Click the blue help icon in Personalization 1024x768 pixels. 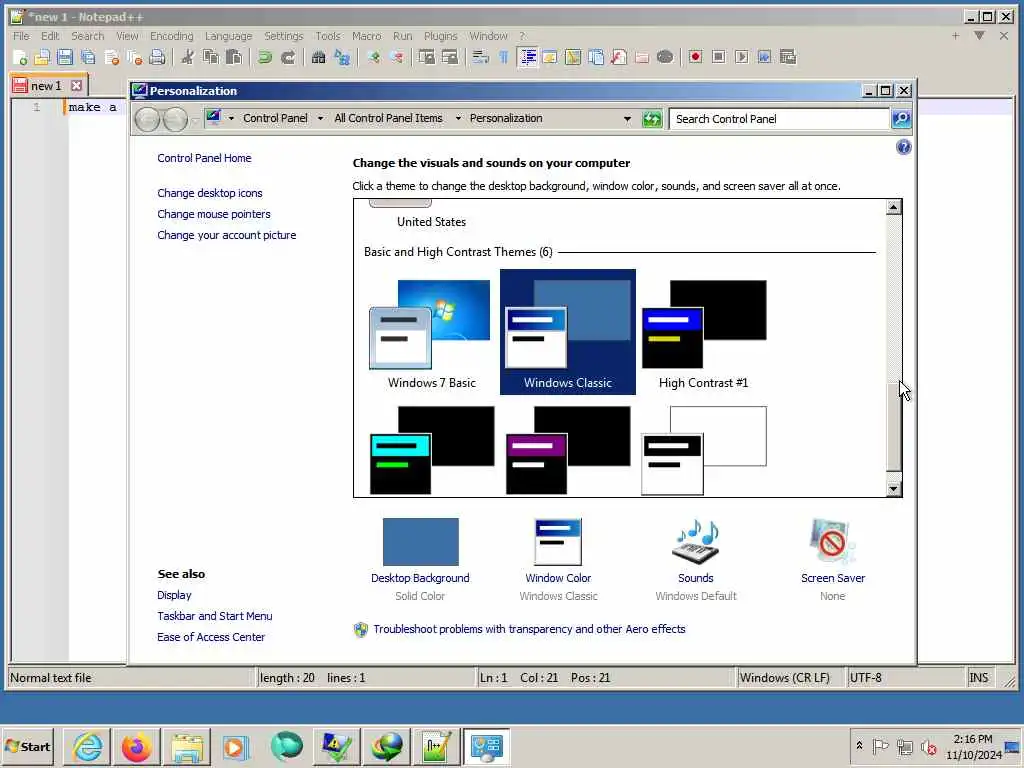click(x=903, y=147)
